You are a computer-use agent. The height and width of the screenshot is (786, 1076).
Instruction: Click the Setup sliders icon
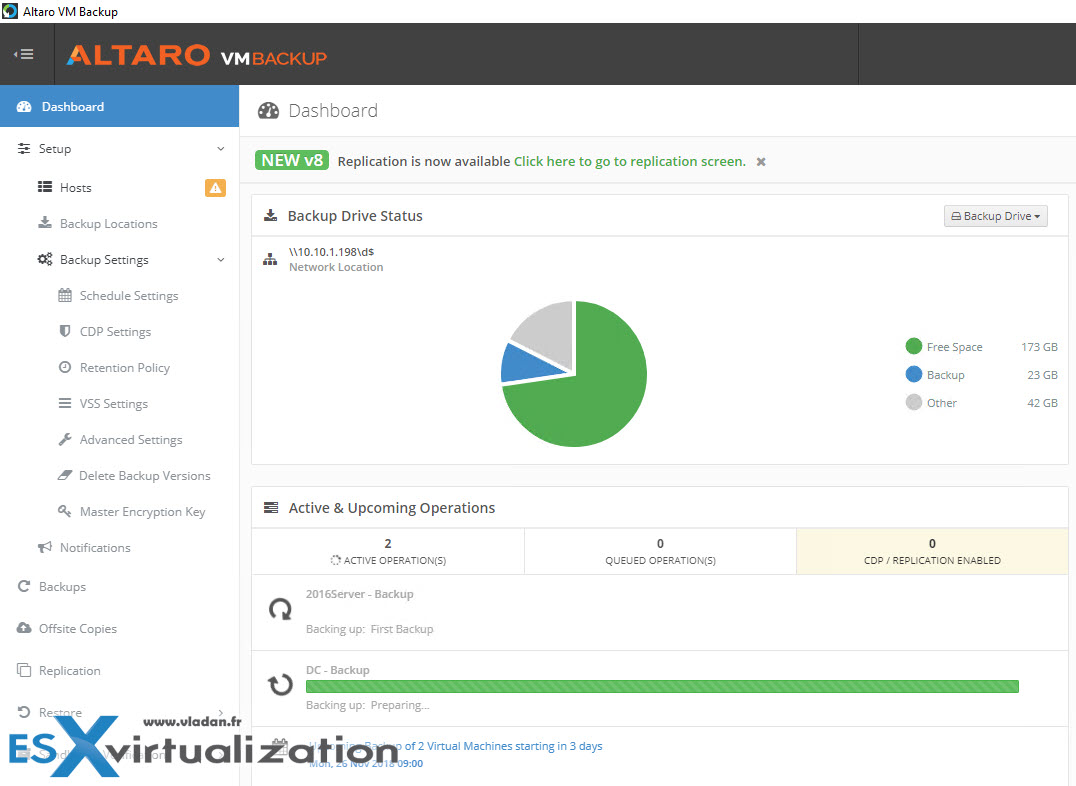pyautogui.click(x=24, y=148)
